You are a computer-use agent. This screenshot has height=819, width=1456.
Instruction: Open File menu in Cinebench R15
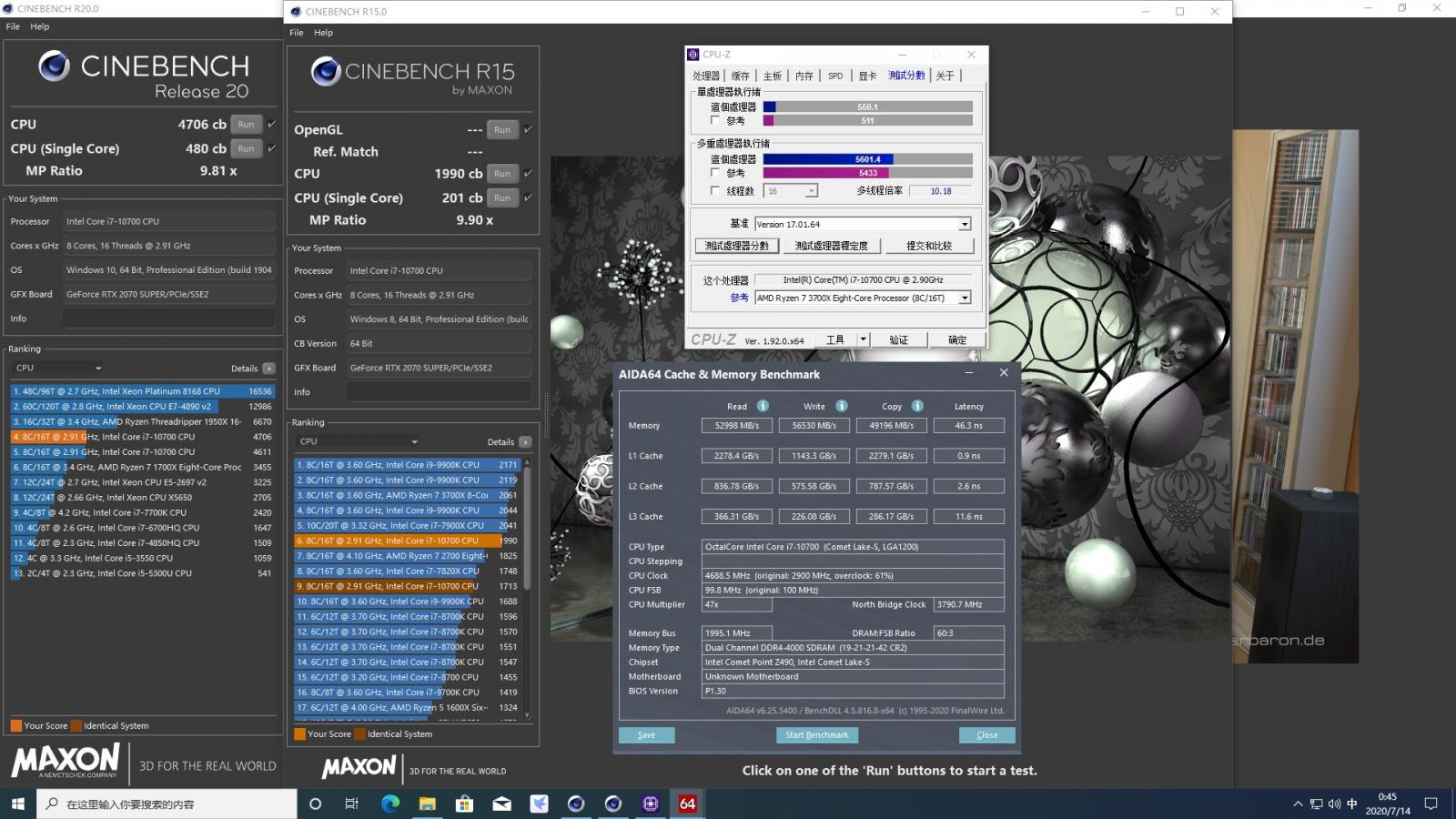[x=297, y=33]
